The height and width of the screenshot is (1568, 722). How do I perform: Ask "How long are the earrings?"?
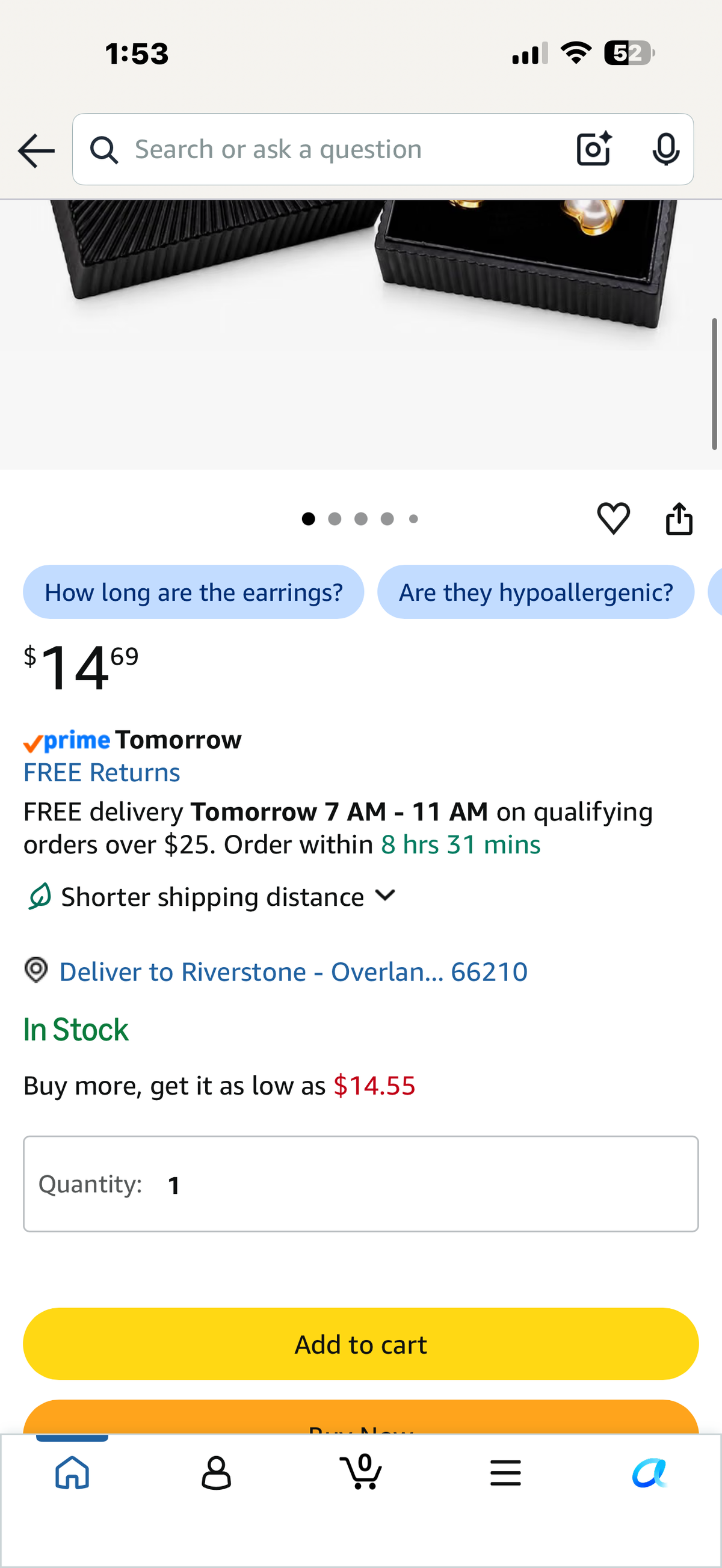click(194, 592)
